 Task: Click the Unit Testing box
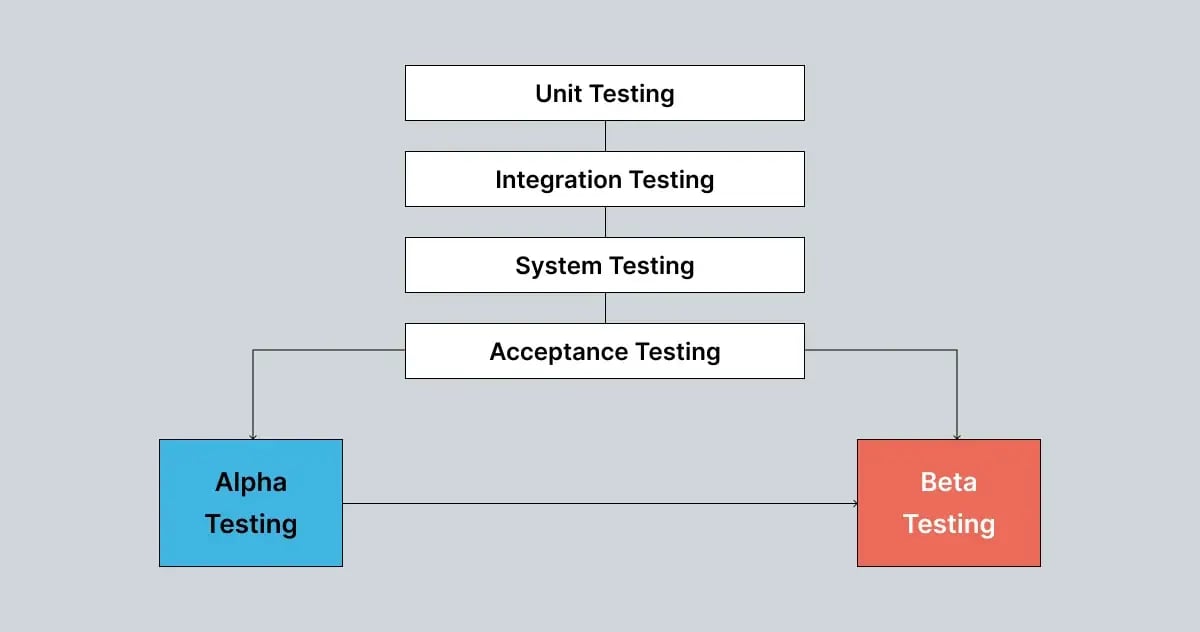pos(604,93)
